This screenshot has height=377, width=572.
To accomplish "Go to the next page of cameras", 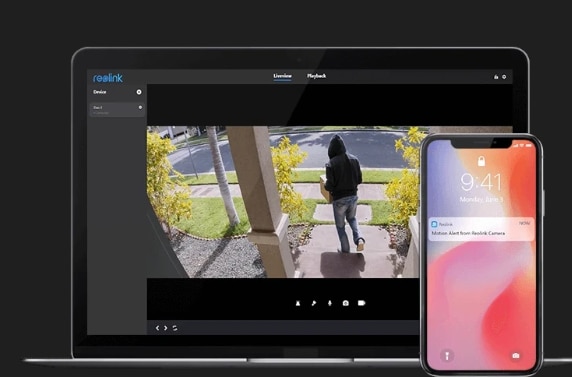I will (x=166, y=328).
